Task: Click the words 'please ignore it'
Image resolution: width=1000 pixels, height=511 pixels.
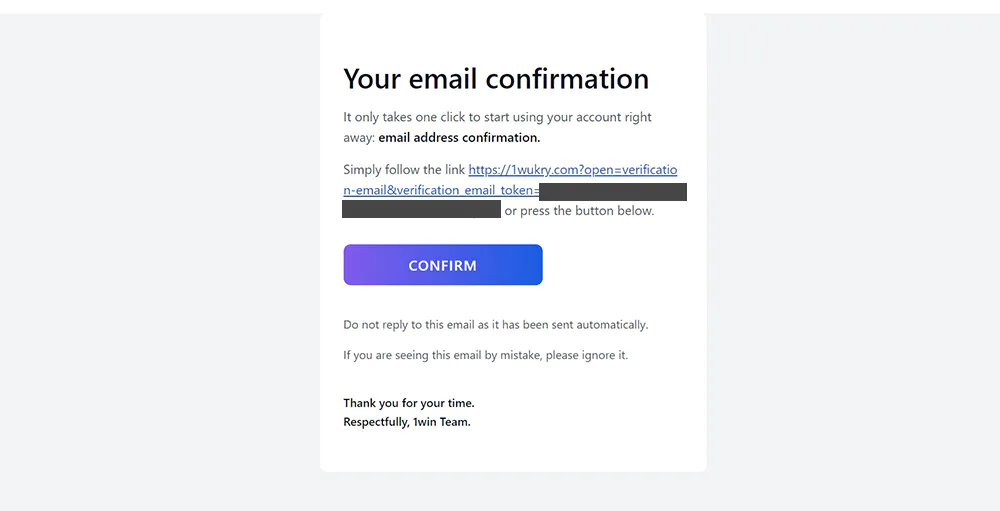Action: tap(587, 355)
